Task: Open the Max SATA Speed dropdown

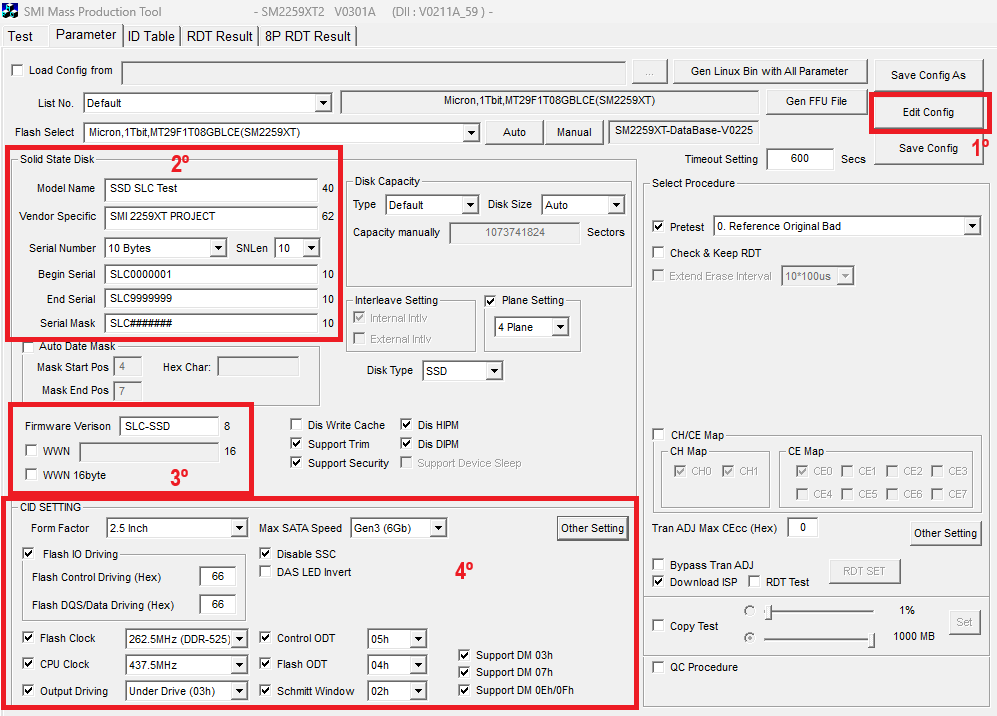Action: click(438, 528)
